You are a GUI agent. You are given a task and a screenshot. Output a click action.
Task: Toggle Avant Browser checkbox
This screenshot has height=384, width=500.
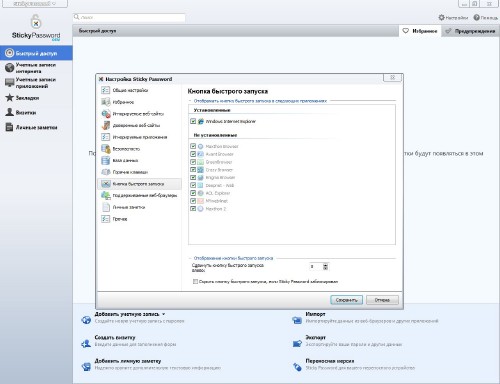[193, 154]
